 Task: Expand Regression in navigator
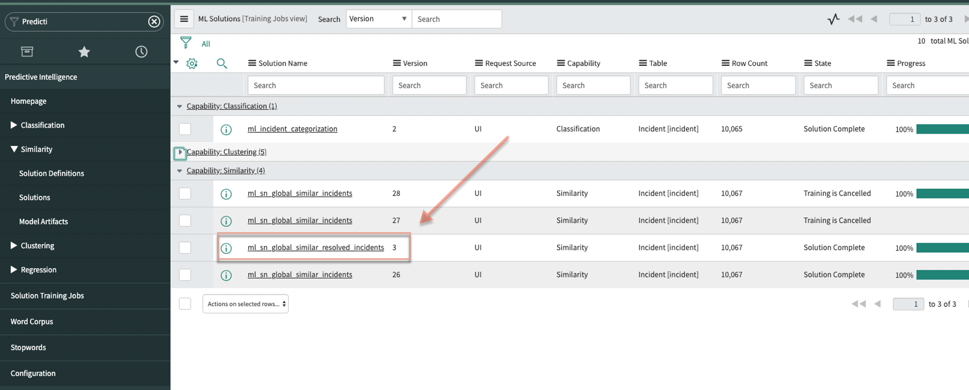14,269
